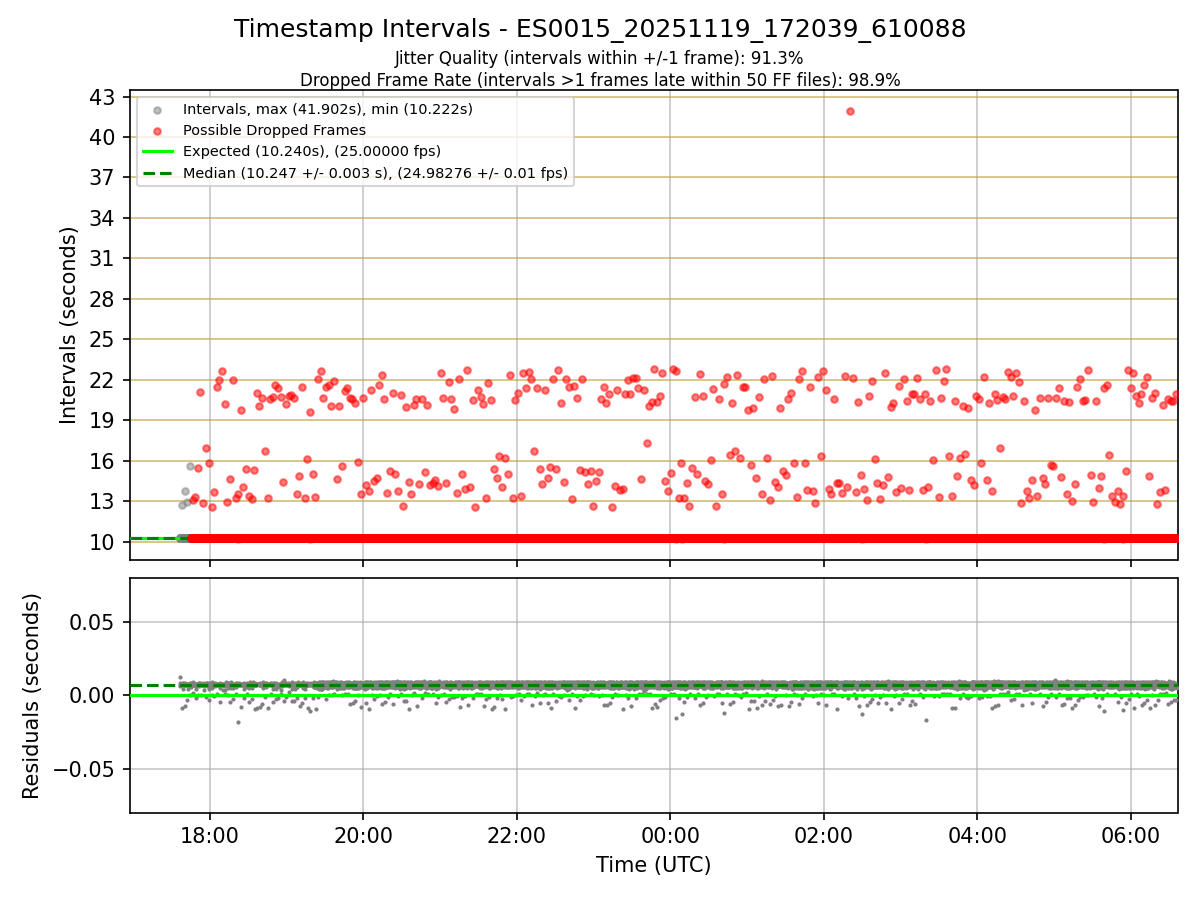
Task: Click the y-axis tick label "22"
Action: tap(104, 380)
